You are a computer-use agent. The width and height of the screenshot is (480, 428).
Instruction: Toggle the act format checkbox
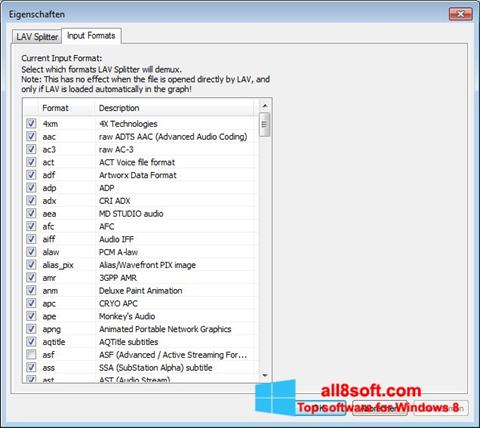[x=31, y=162]
